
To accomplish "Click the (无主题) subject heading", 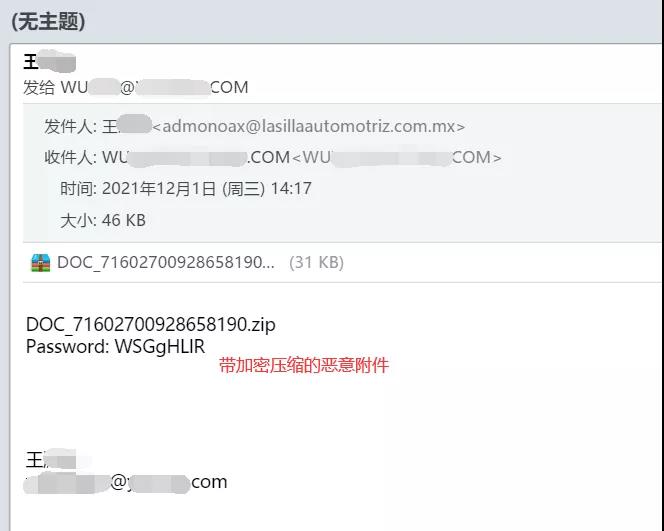I will (x=48, y=21).
